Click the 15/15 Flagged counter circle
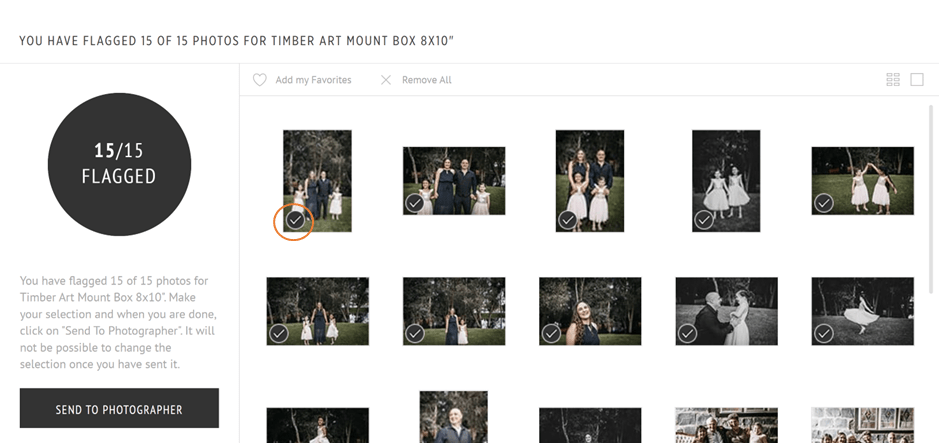The width and height of the screenshot is (939, 443). tap(119, 164)
